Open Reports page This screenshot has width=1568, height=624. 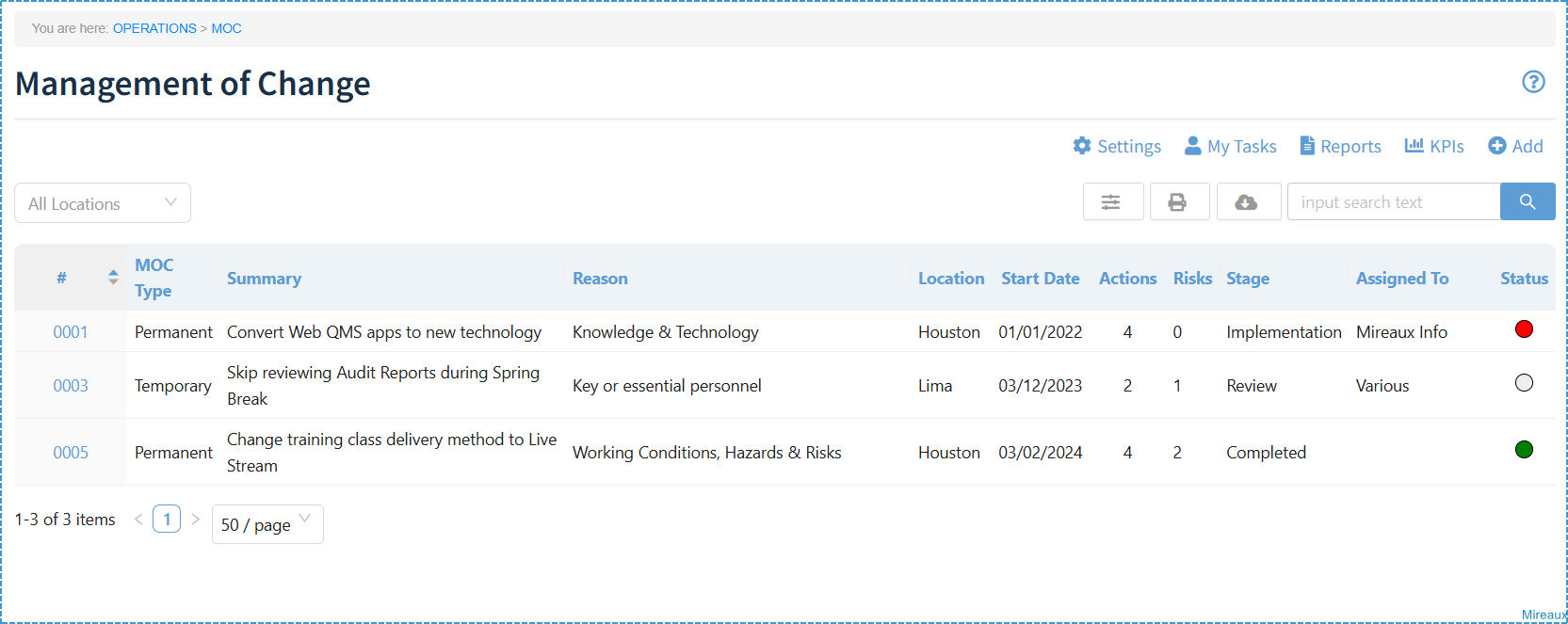[x=1340, y=146]
